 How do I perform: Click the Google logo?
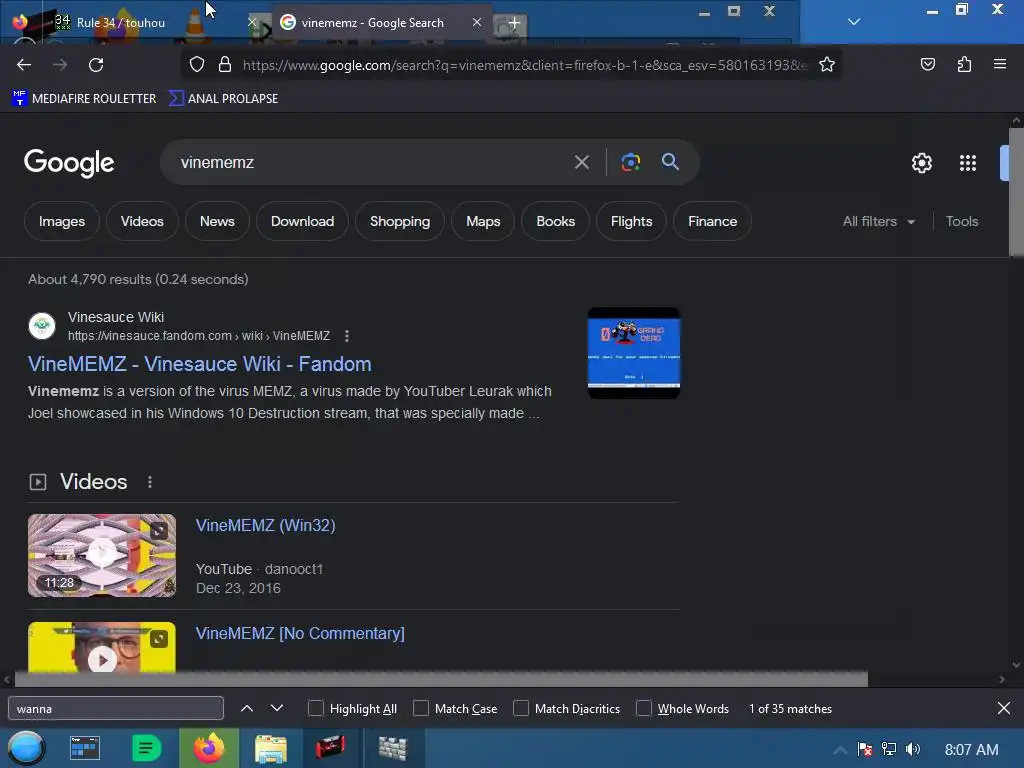(x=69, y=163)
